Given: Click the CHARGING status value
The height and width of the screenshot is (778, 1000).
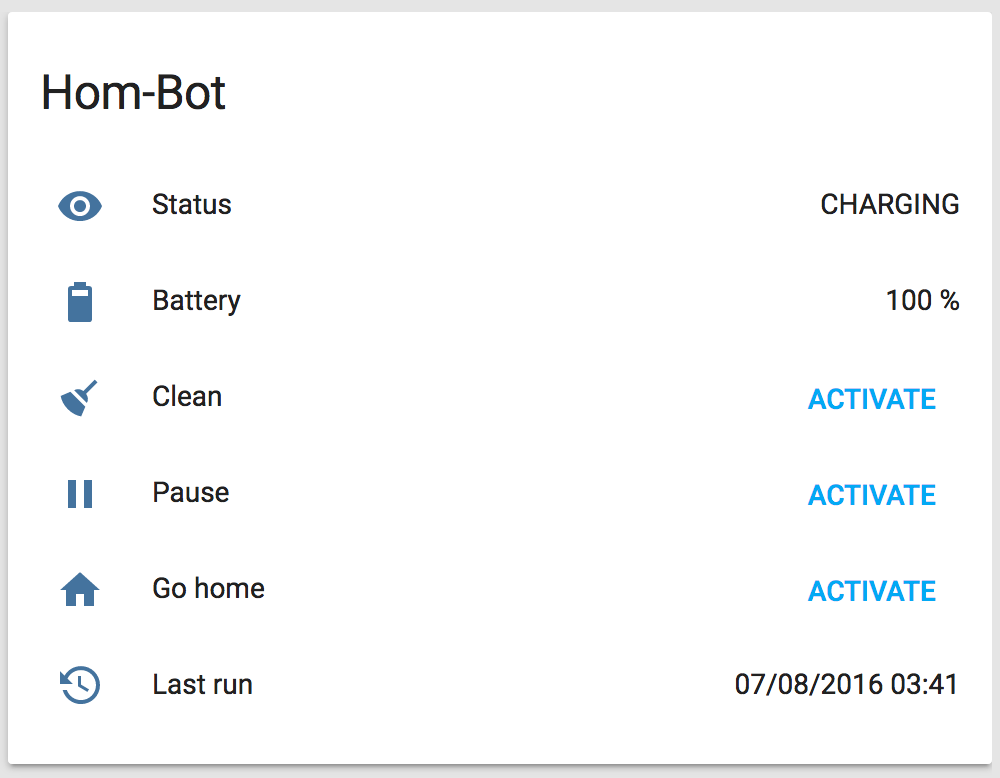Looking at the screenshot, I should pyautogui.click(x=889, y=205).
